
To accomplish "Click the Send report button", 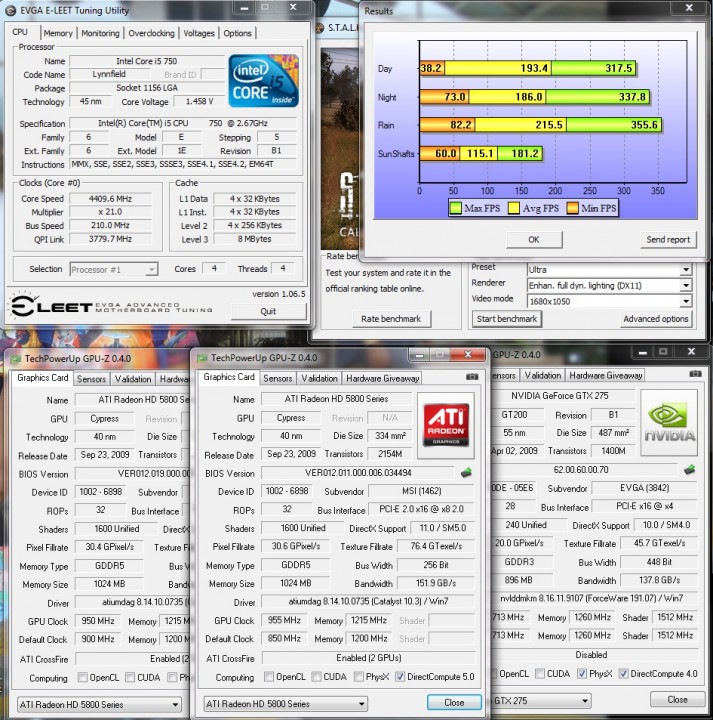I will tap(668, 239).
